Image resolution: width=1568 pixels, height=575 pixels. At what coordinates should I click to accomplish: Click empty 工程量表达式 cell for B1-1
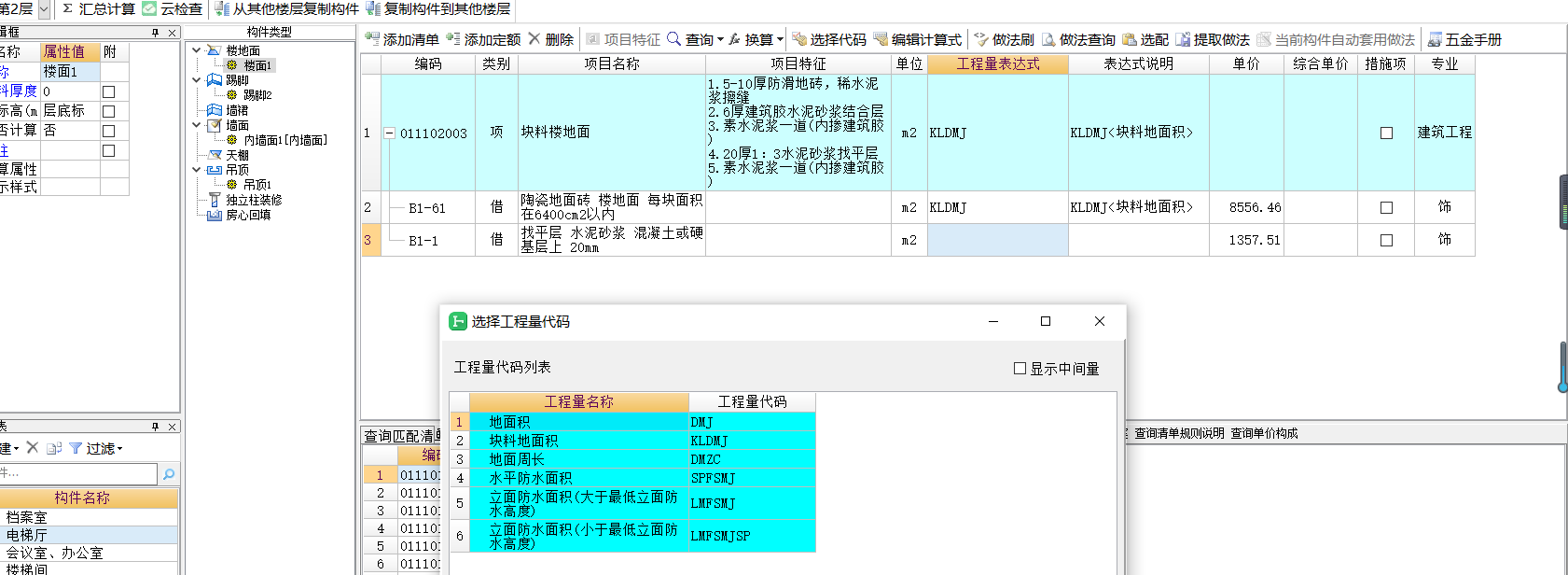998,240
